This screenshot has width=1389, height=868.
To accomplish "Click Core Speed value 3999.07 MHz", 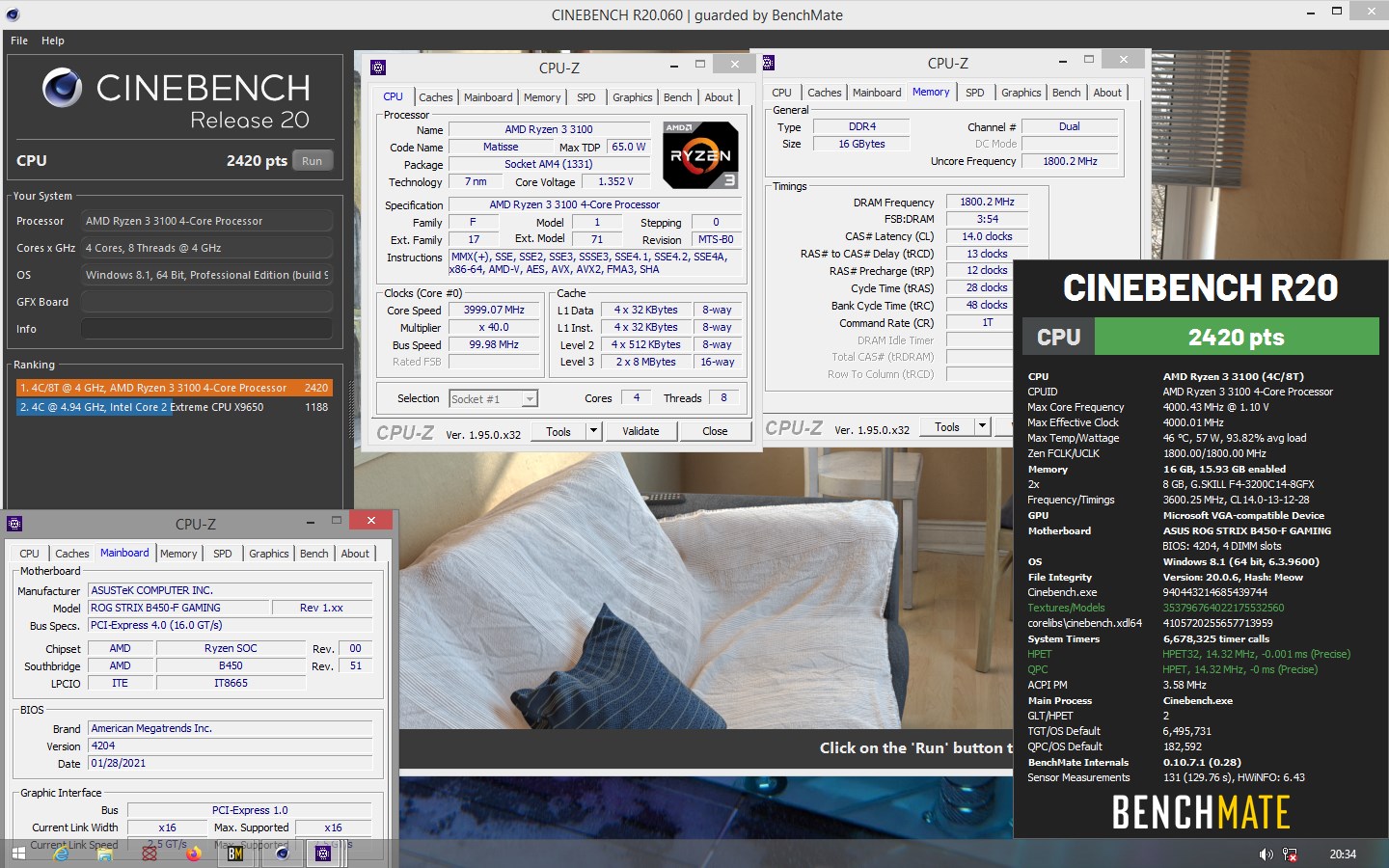I will tap(494, 311).
